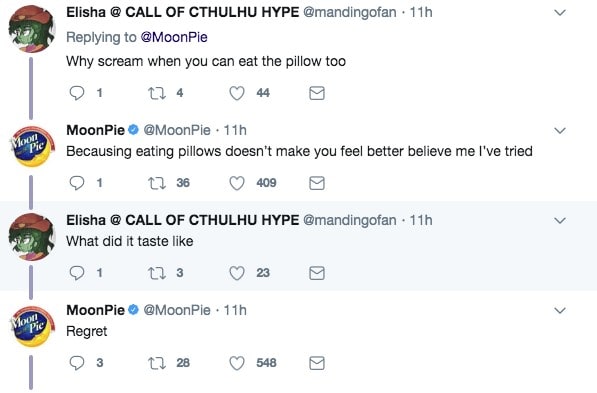This screenshot has width=597, height=393.
Task: Reply to 'What did it taste like' tweet
Action: pyautogui.click(x=77, y=273)
